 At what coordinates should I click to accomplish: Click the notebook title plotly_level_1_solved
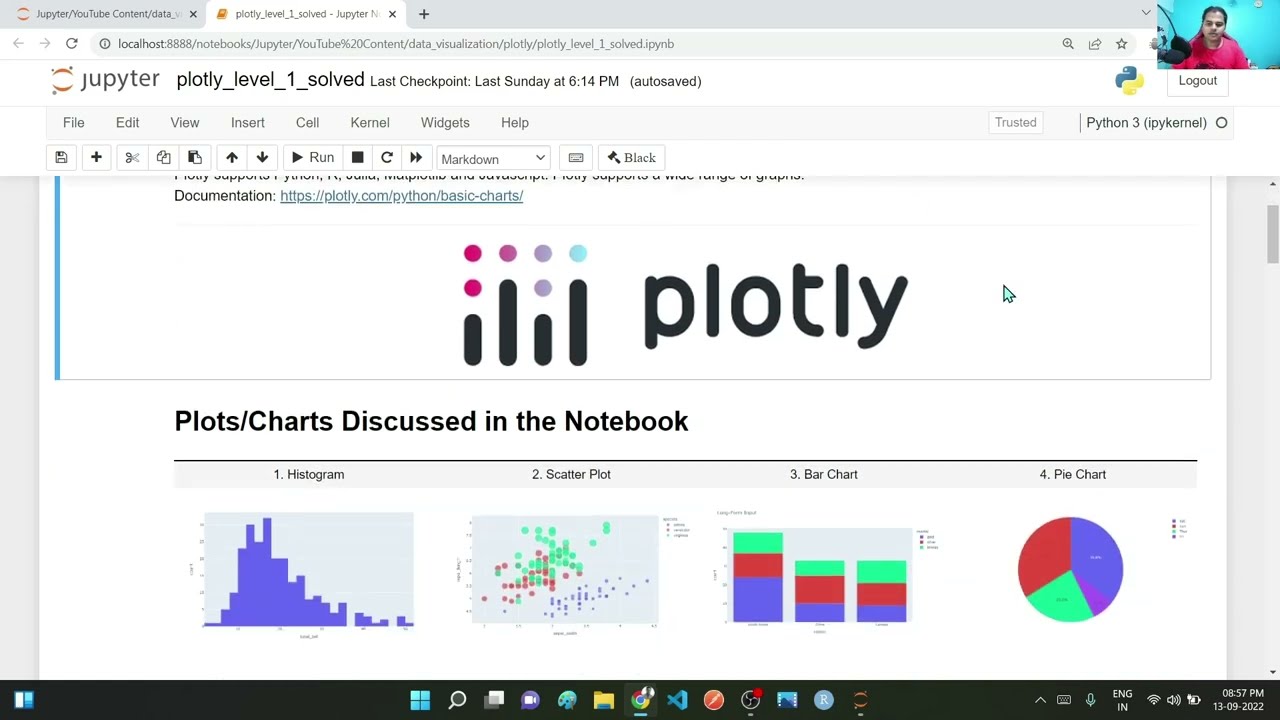click(x=270, y=80)
